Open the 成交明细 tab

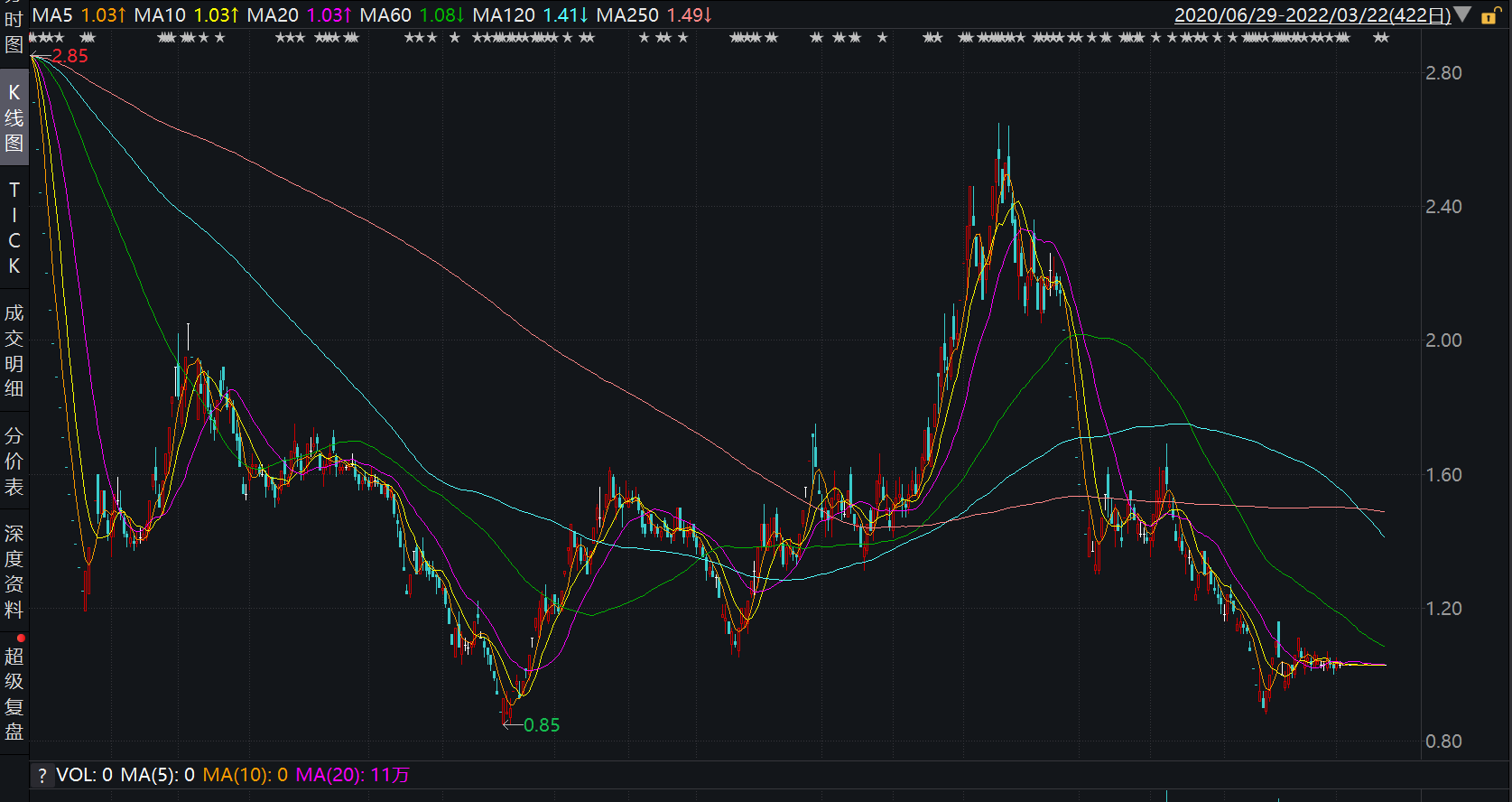click(14, 350)
